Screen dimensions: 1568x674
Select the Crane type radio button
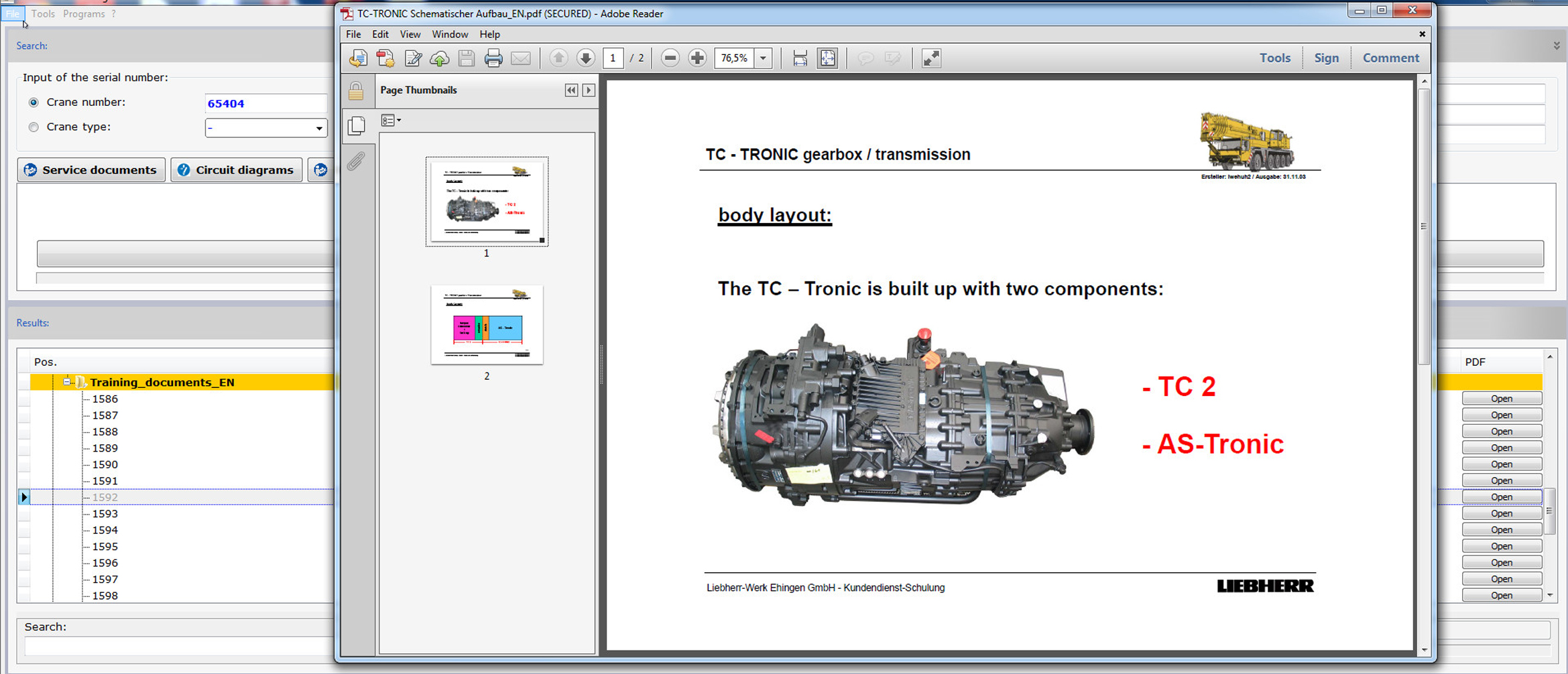click(x=34, y=127)
